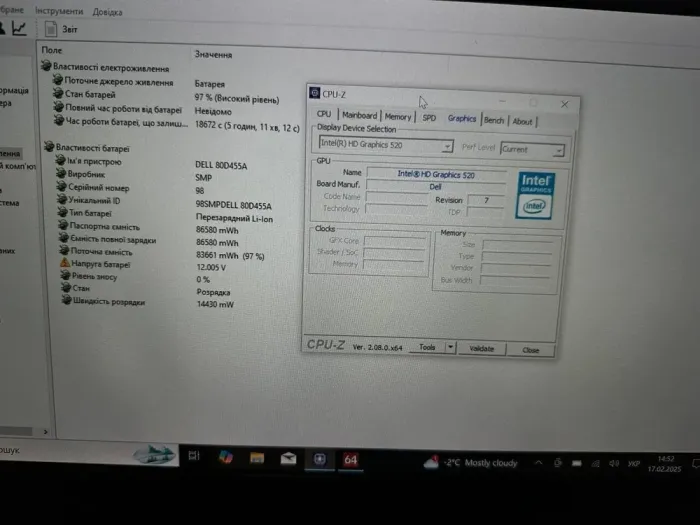This screenshot has height=525, width=700.
Task: Click the Validate button
Action: (x=481, y=349)
